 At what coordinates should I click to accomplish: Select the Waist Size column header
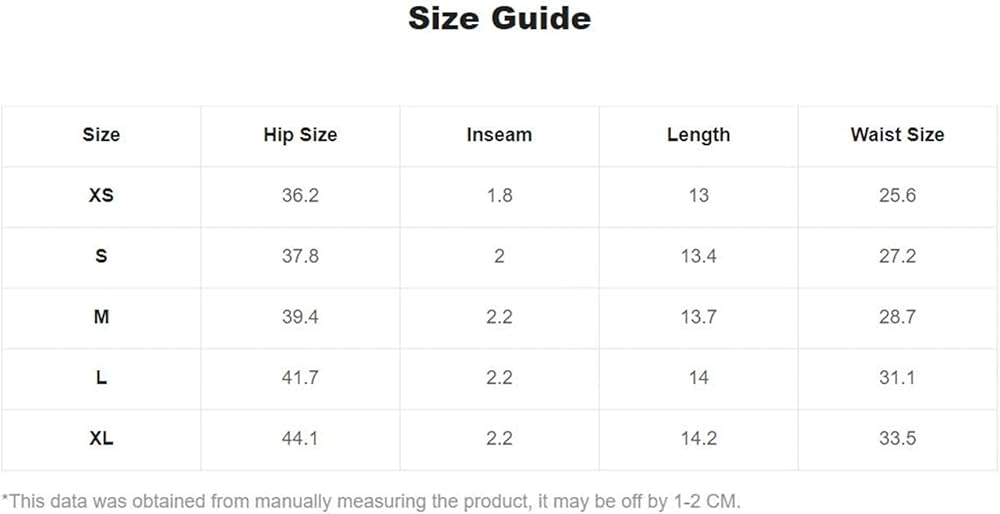tap(897, 135)
